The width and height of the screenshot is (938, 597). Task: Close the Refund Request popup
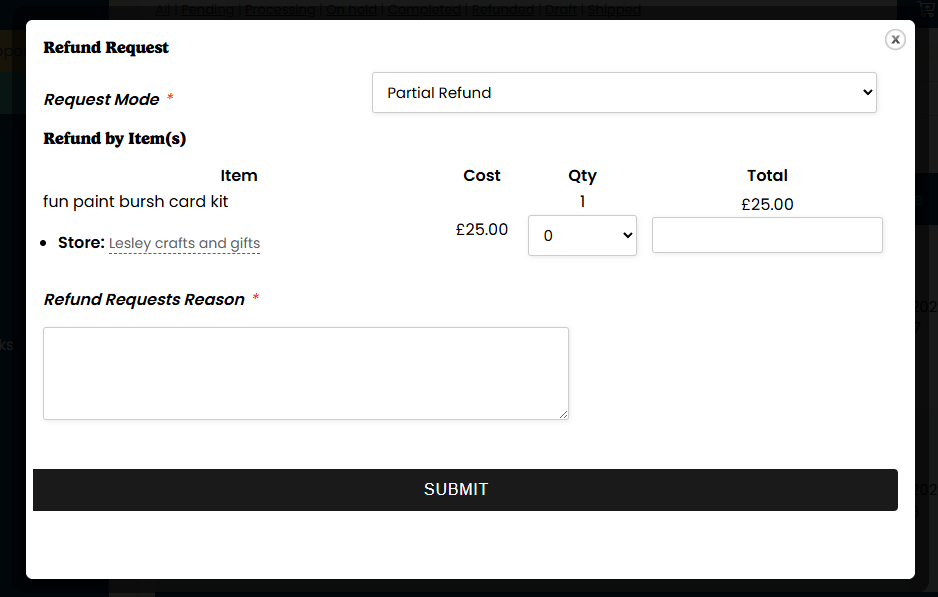[895, 39]
